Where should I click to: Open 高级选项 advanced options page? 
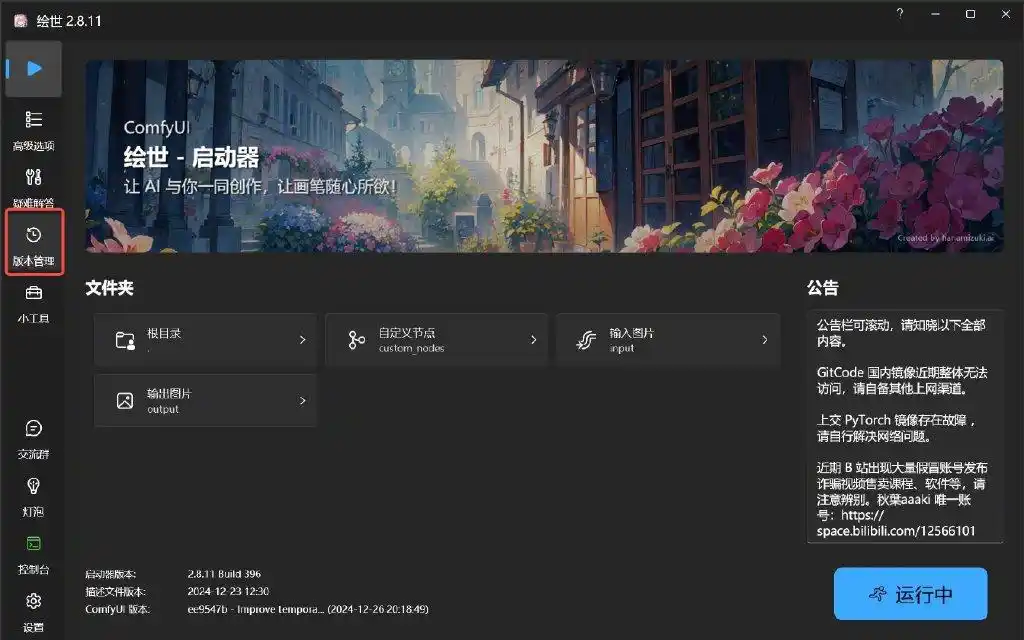(34, 129)
